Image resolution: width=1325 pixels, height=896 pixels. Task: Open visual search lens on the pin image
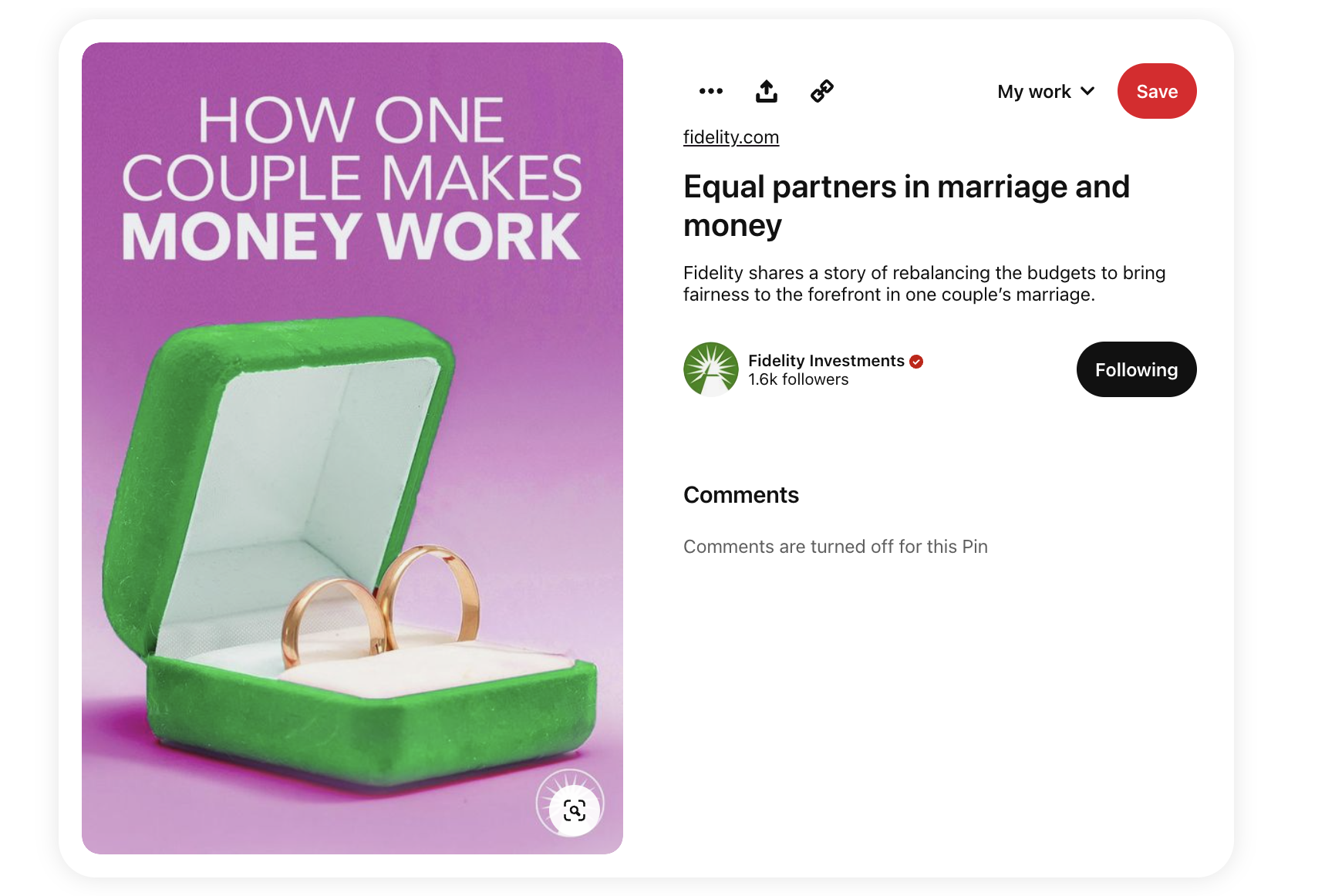[575, 810]
